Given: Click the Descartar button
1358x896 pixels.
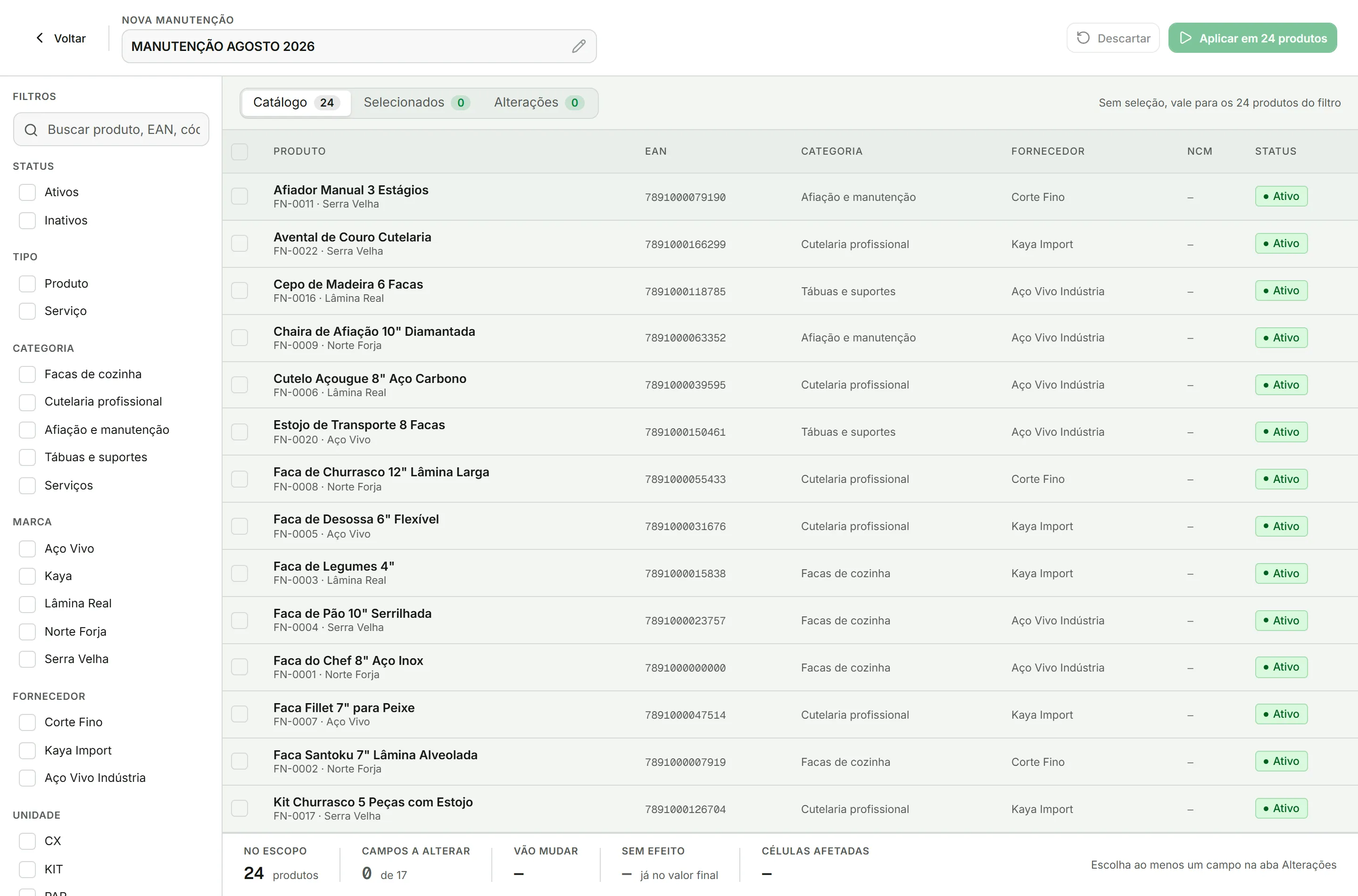Looking at the screenshot, I should click(1112, 38).
